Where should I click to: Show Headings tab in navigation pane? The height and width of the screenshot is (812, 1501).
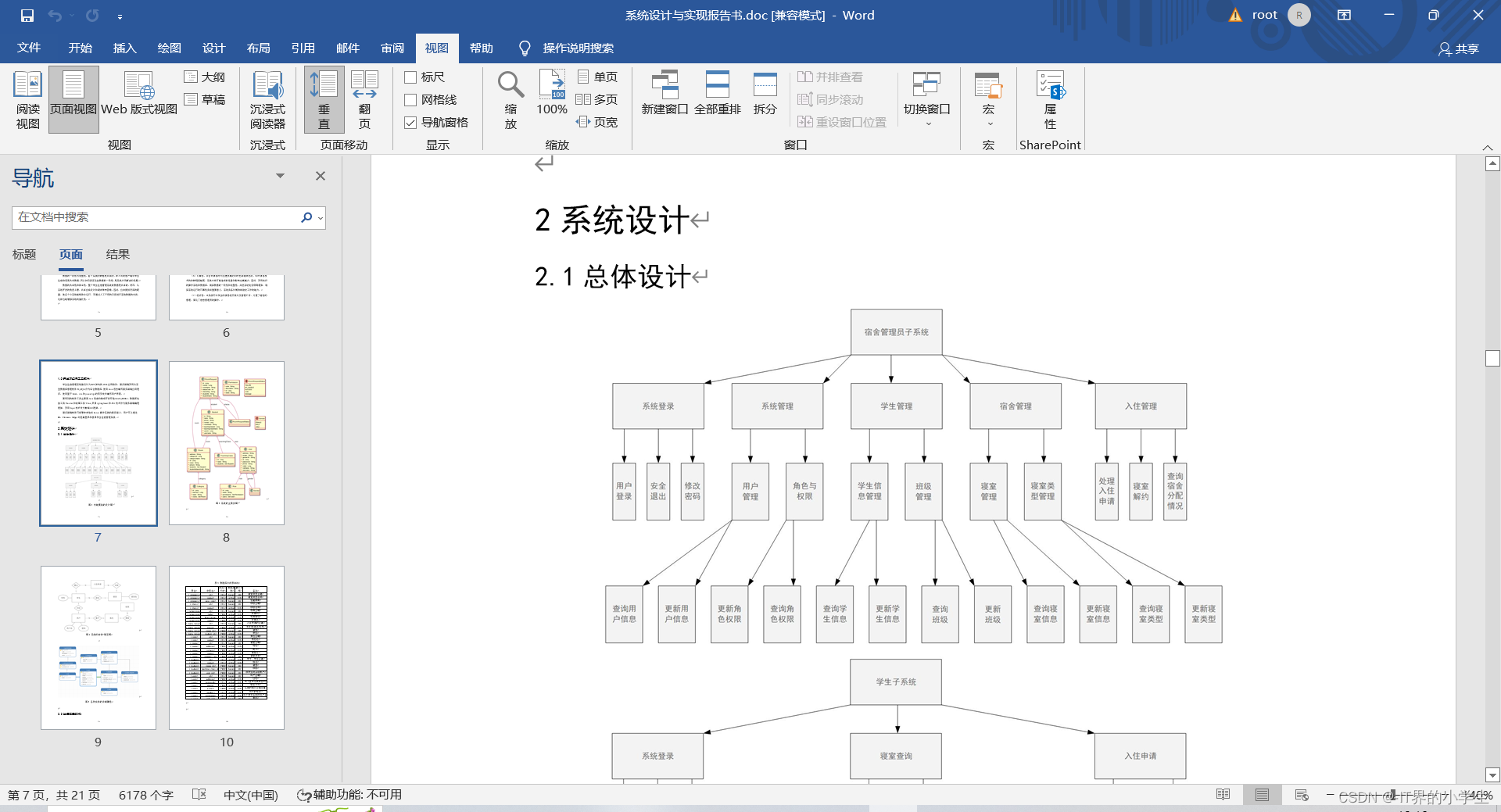(x=24, y=254)
